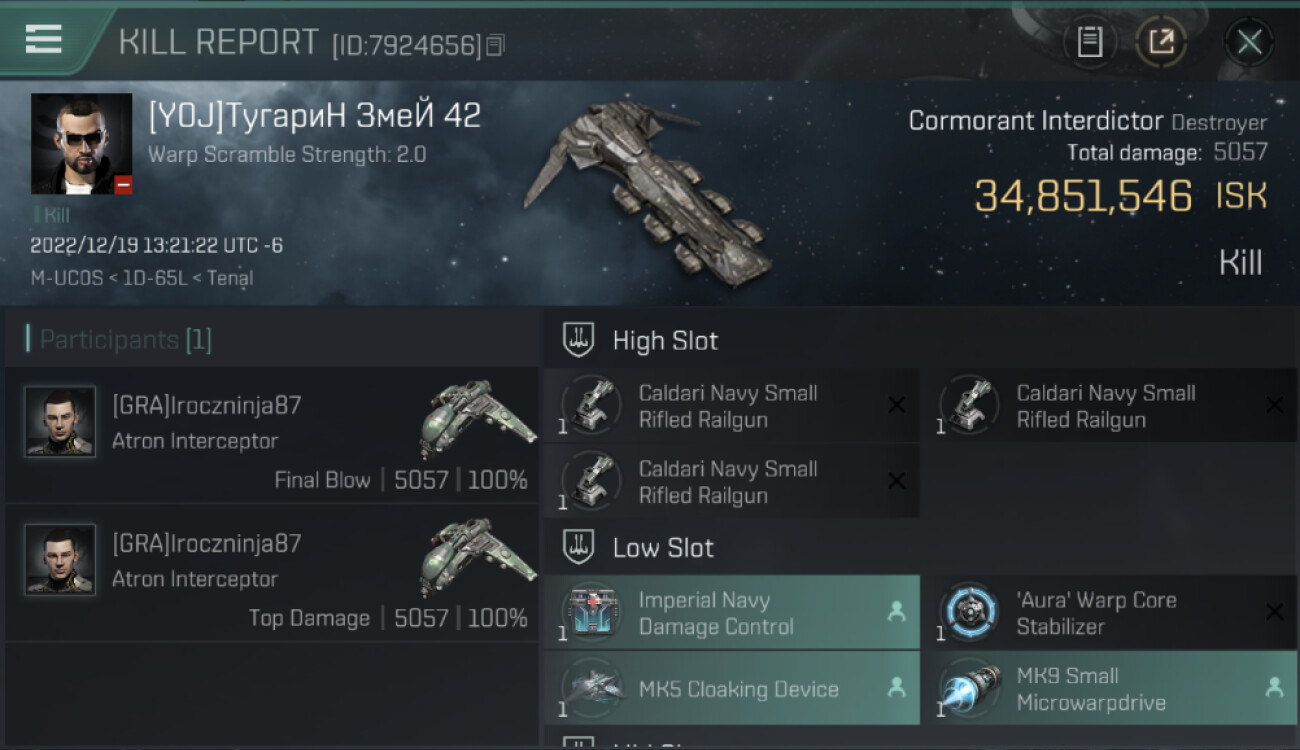Click first Caldari Navy Small Rifled Railgun

[731, 405]
